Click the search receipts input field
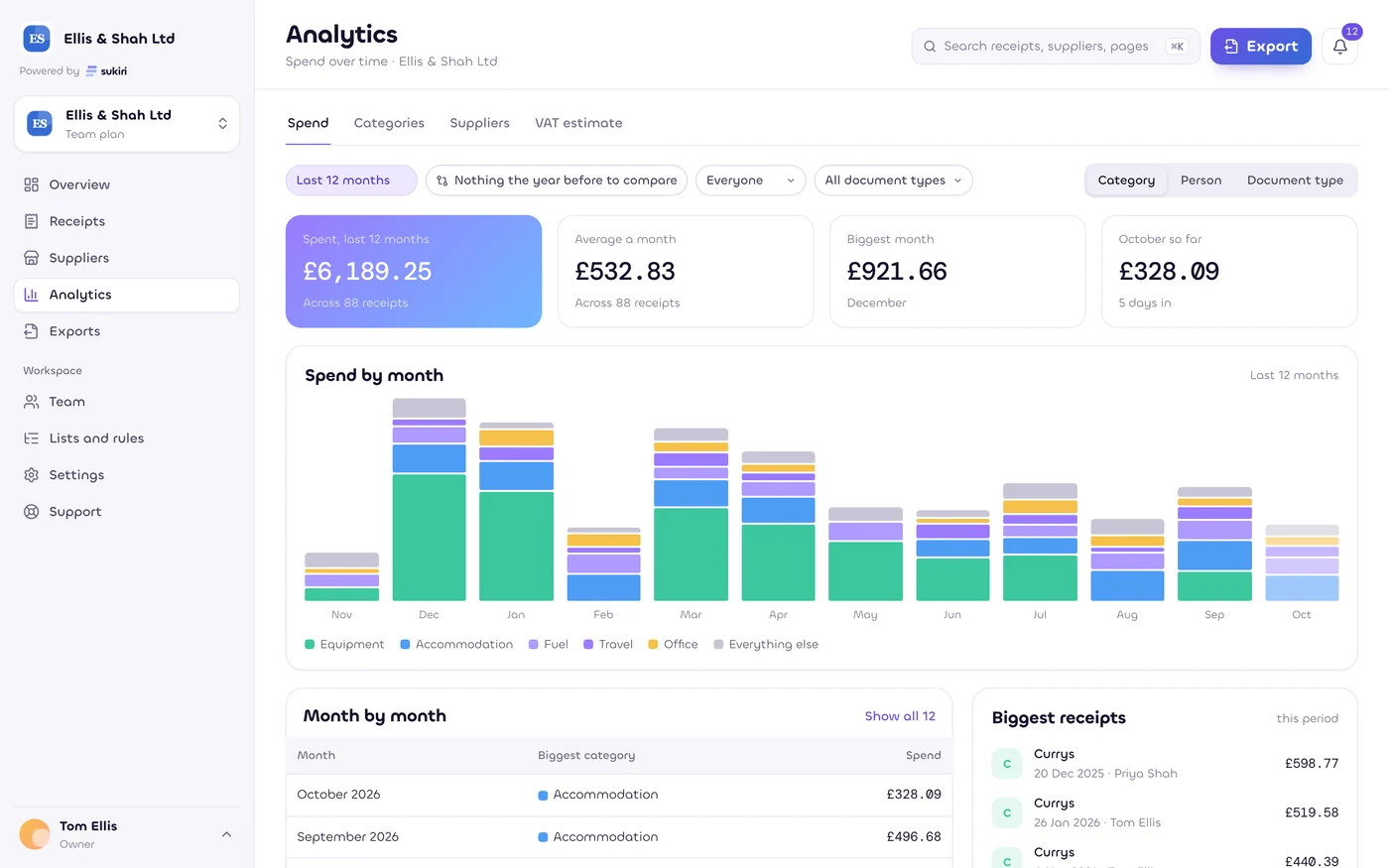Image resolution: width=1389 pixels, height=868 pixels. (1056, 47)
